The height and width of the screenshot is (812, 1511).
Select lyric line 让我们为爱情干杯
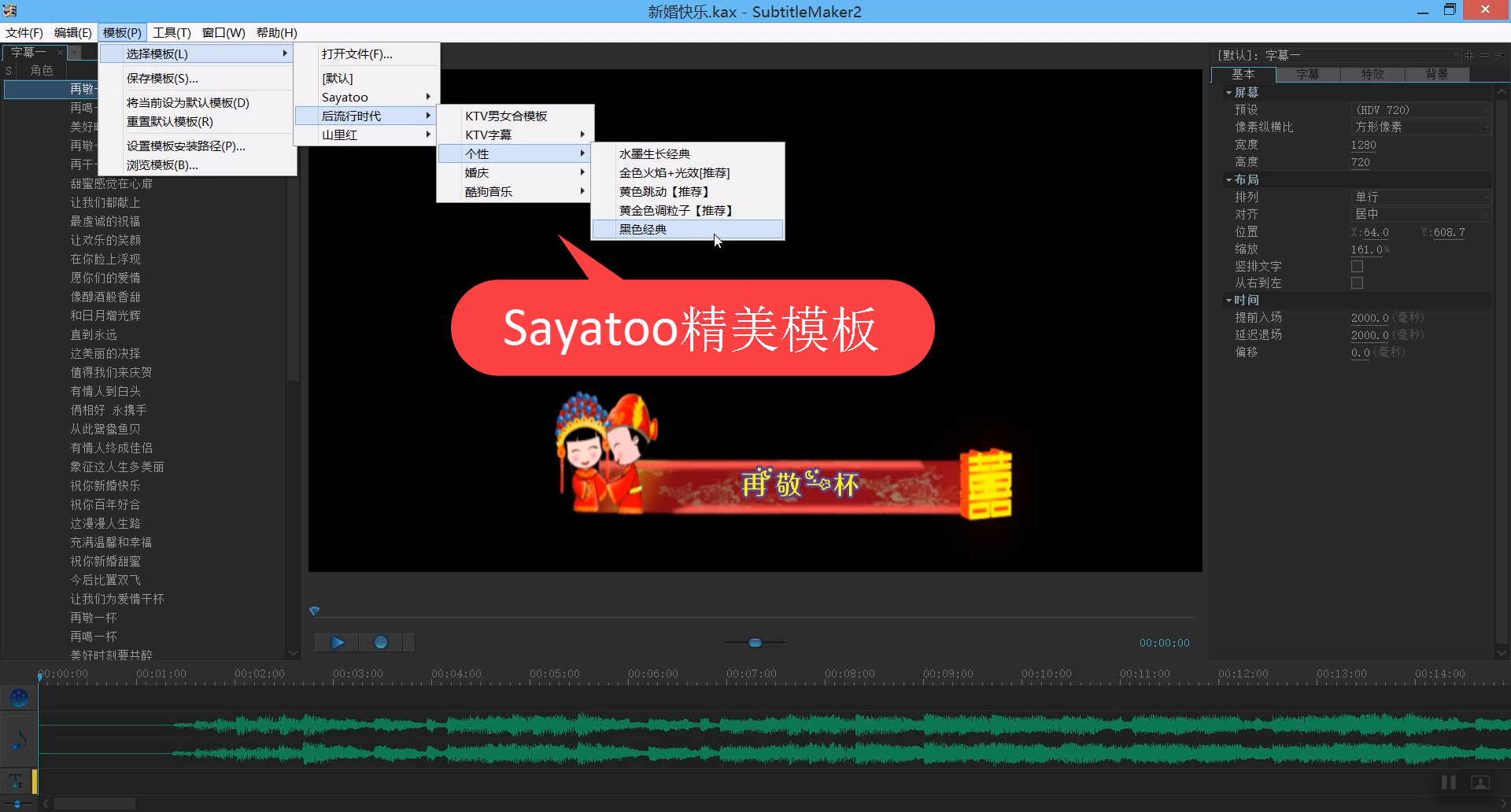click(117, 600)
